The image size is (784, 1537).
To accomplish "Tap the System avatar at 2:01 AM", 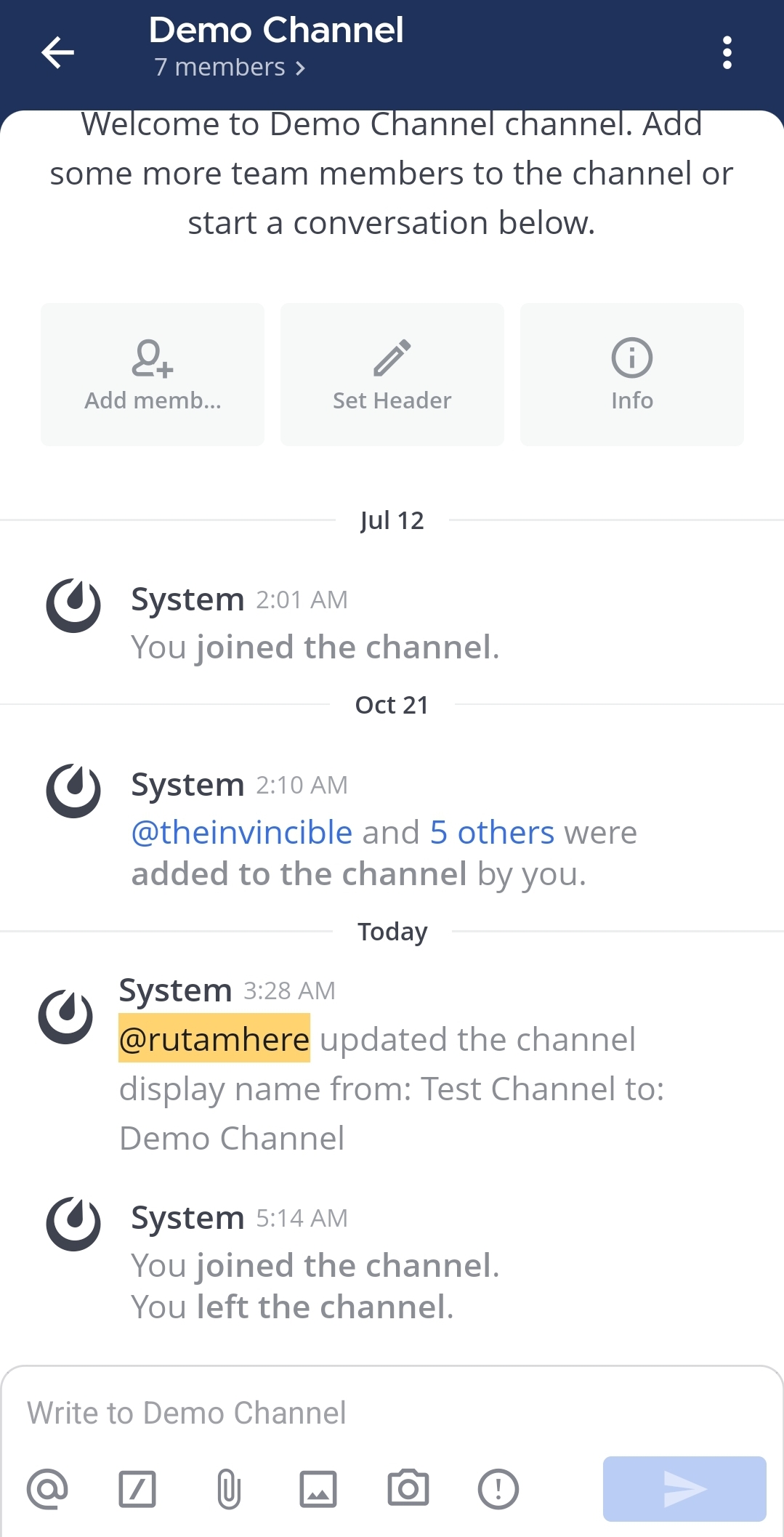I will (73, 605).
